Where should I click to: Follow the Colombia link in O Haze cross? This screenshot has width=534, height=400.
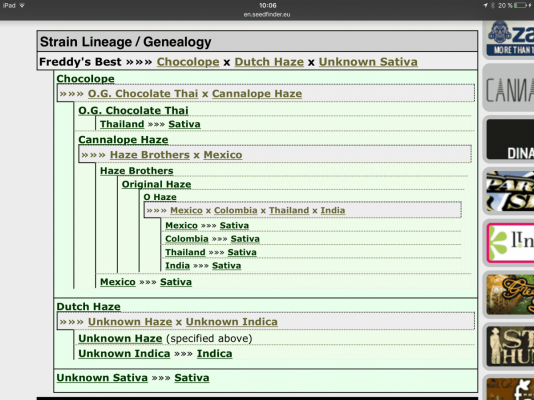pyautogui.click(x=236, y=210)
